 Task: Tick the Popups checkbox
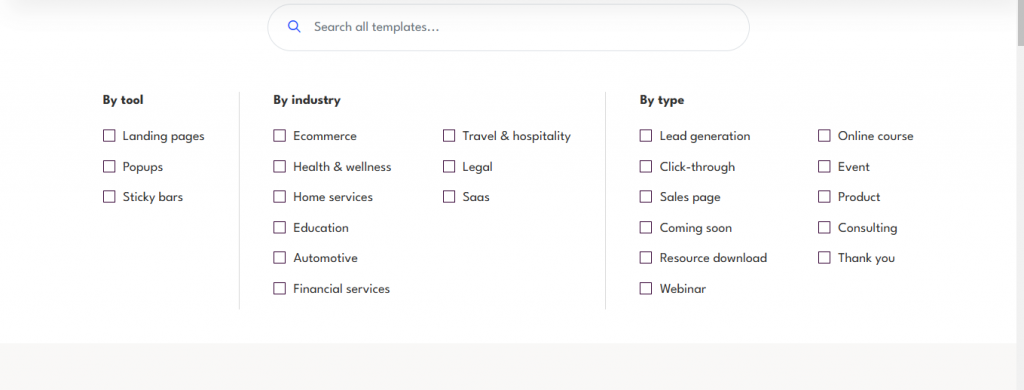tap(109, 167)
